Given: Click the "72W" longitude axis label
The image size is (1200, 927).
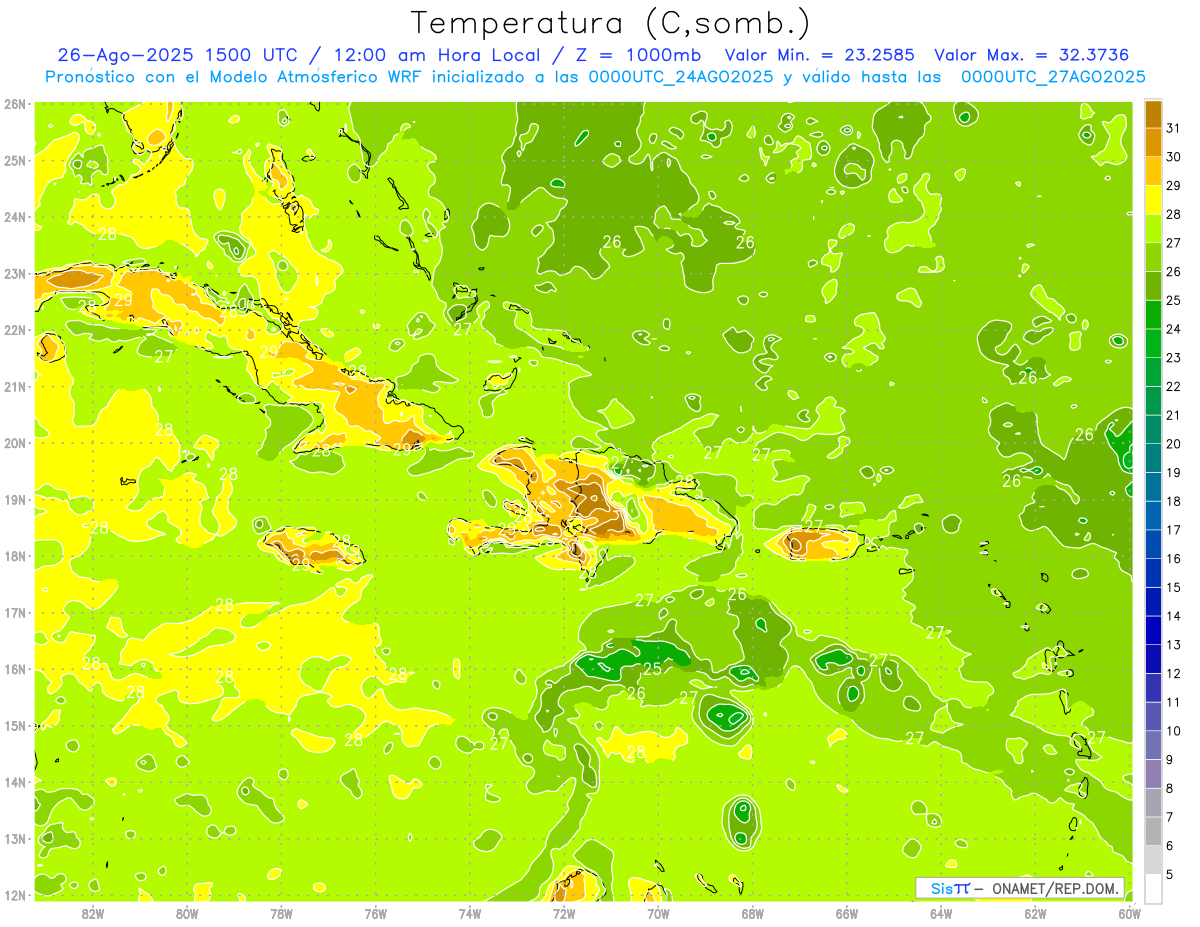Looking at the screenshot, I should pyautogui.click(x=564, y=913).
